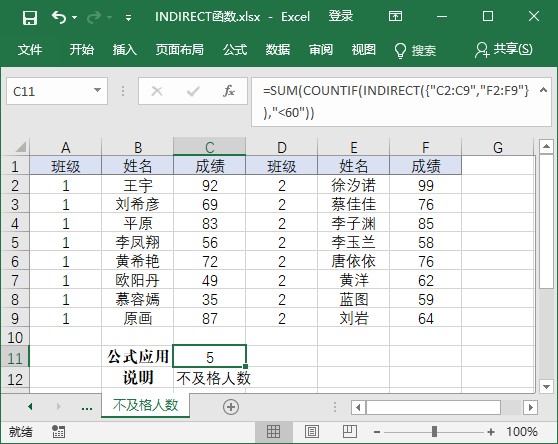Viewport: 558px width, 444px height.
Task: Click the Select All corner triangle
Action: [20, 147]
